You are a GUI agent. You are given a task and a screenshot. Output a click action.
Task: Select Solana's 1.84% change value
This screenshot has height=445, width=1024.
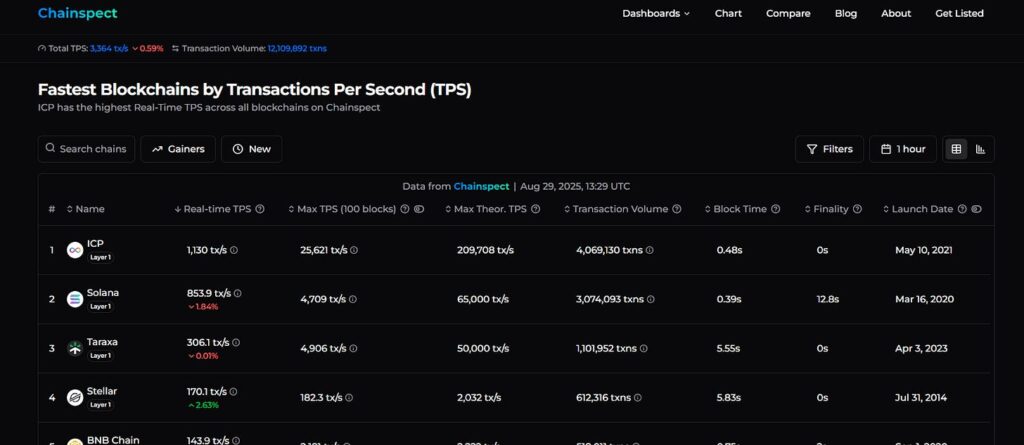(202, 307)
